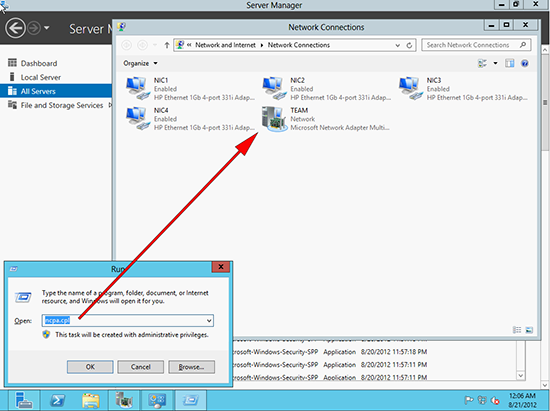This screenshot has width=550, height=411.
Task: Select the NIC1 network adapter icon
Action: tap(136, 88)
